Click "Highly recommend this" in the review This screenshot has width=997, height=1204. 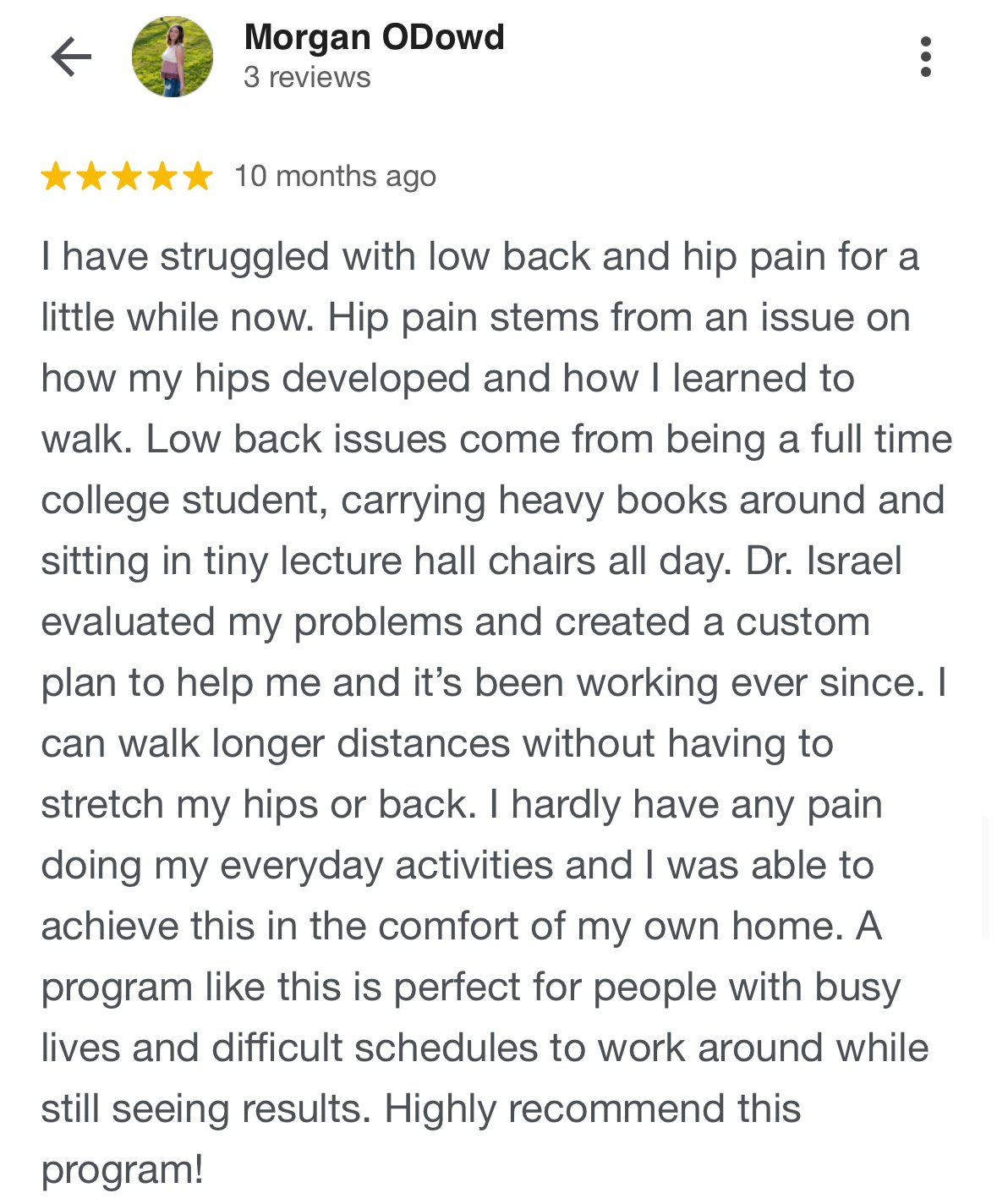pyautogui.click(x=592, y=1109)
